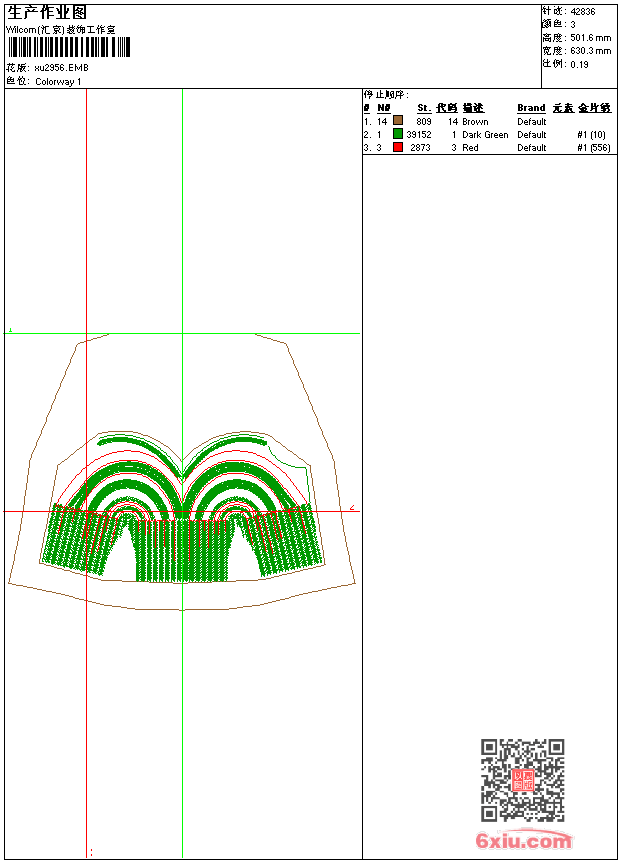This screenshot has width=620, height=860.
Task: Click the '金片线' column header
Action: (x=595, y=108)
